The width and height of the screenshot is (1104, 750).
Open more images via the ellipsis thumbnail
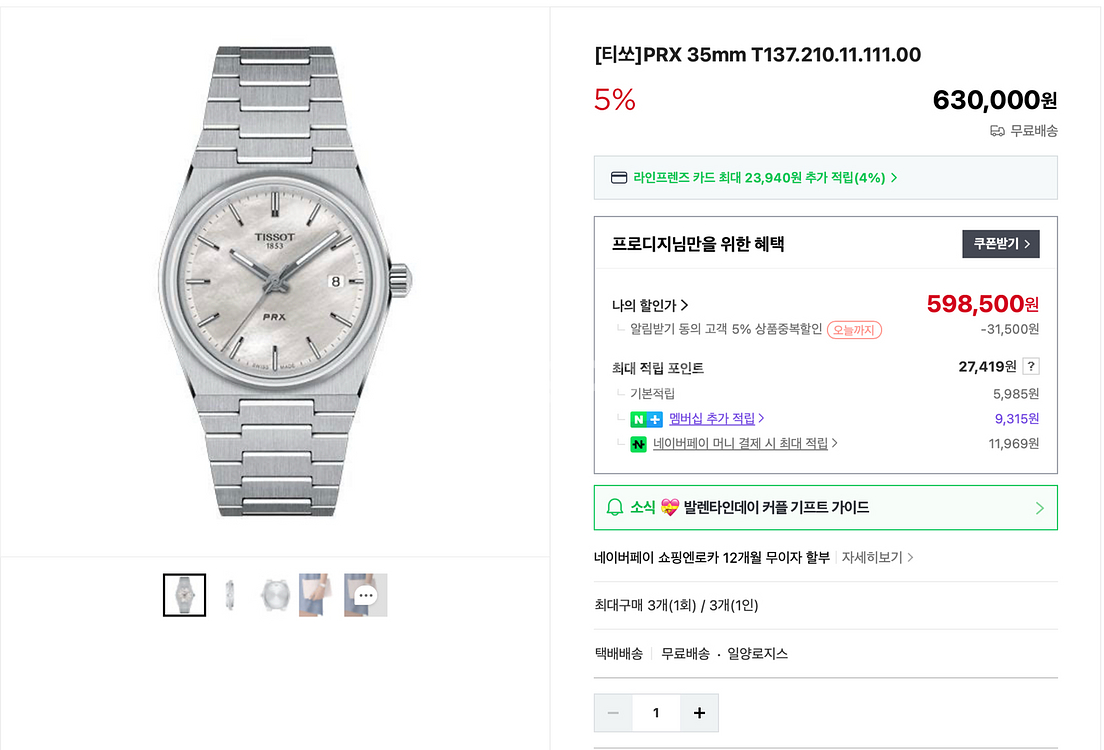click(x=365, y=595)
